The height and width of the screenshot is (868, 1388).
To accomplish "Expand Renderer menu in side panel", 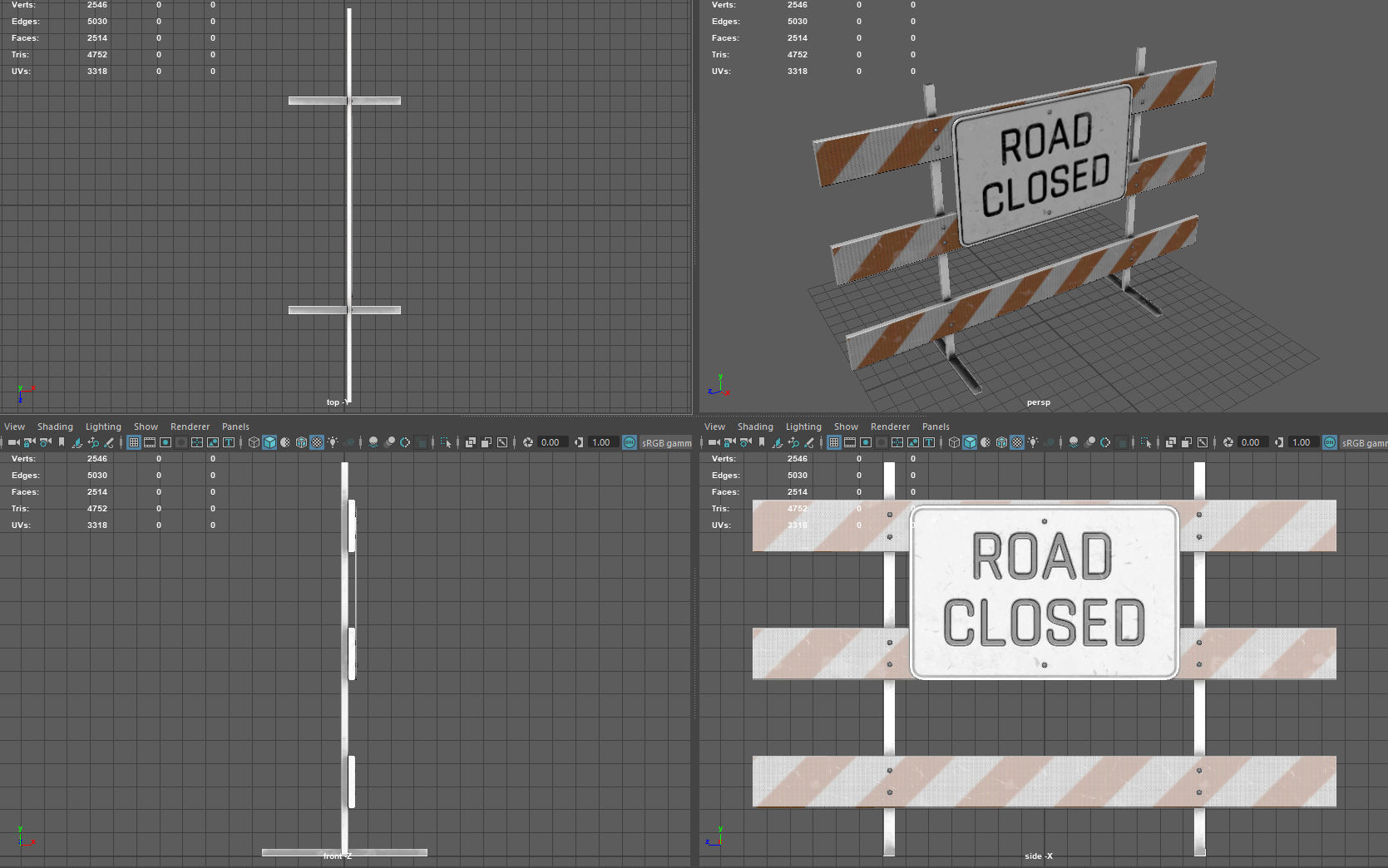I will click(x=891, y=427).
